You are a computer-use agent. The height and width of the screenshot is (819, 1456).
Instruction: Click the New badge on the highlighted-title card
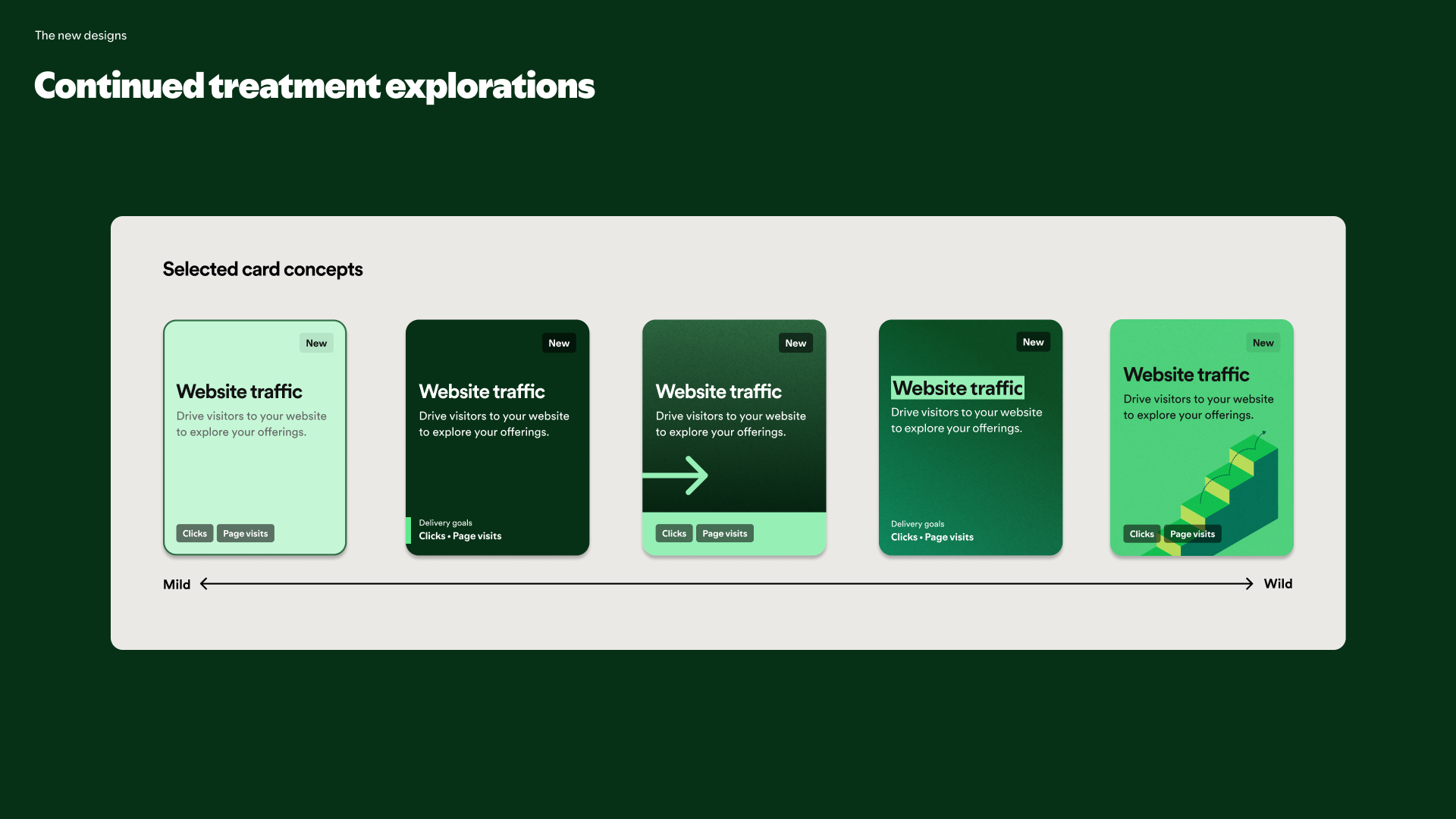pos(1033,342)
